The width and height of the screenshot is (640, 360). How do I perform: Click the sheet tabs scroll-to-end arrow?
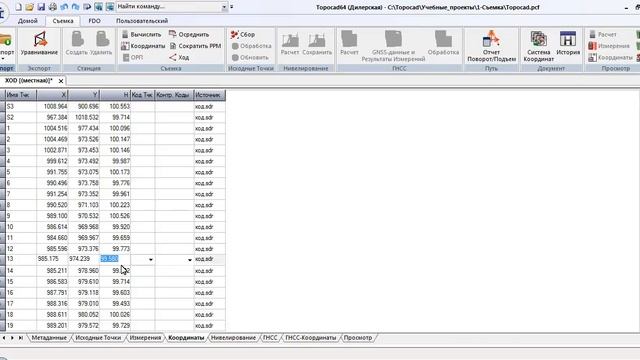20,338
